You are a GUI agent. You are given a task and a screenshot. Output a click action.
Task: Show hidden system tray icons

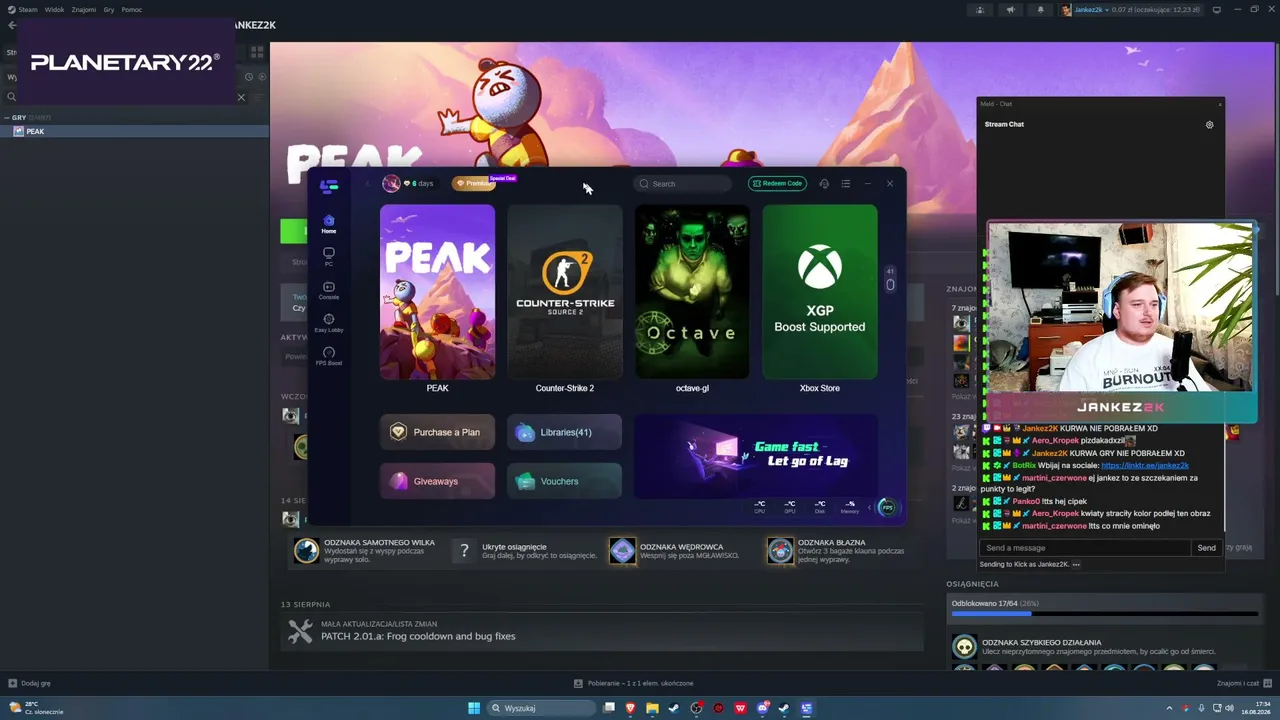1169,708
